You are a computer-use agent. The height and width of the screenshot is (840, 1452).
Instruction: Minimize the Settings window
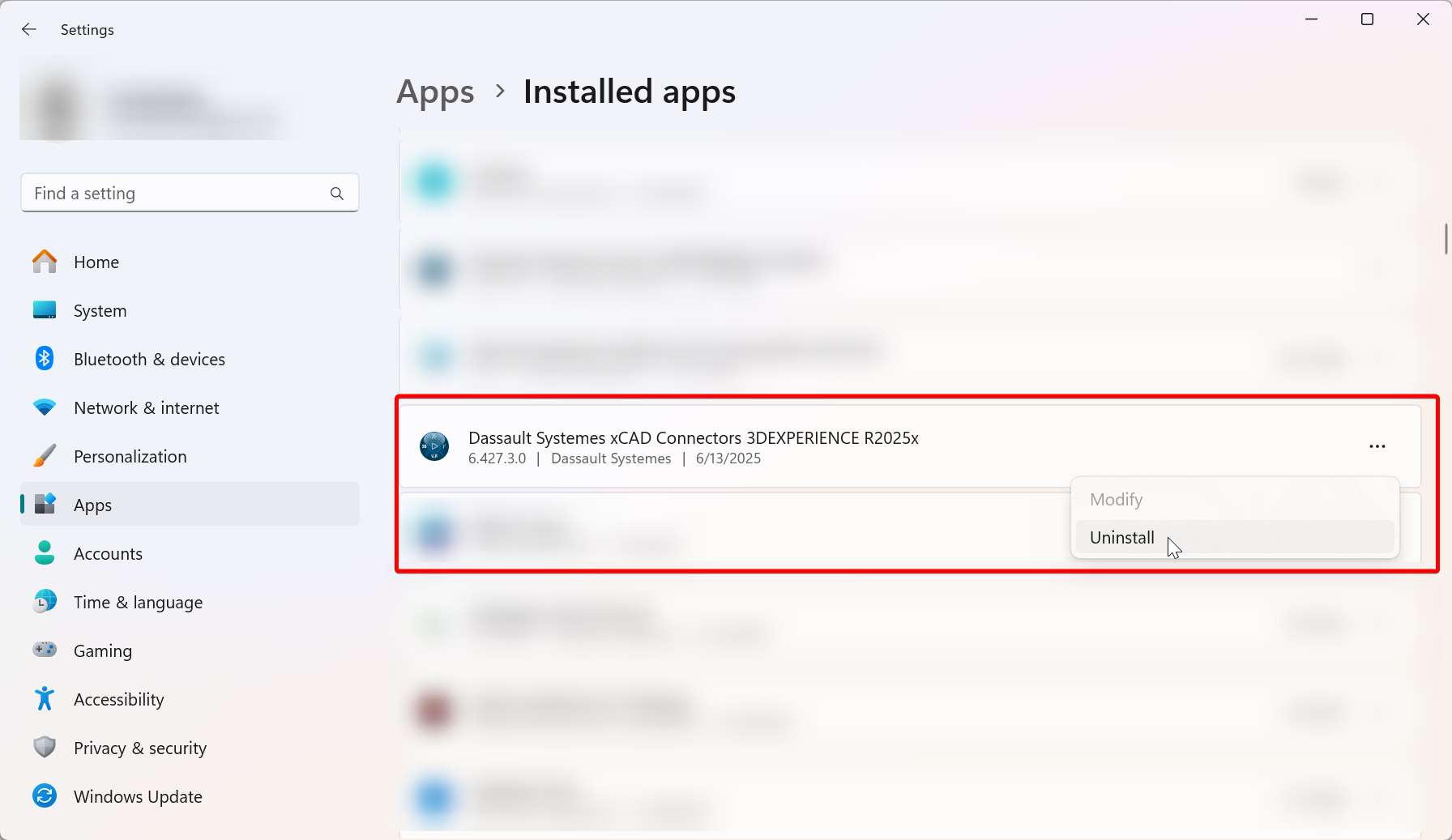(1312, 19)
